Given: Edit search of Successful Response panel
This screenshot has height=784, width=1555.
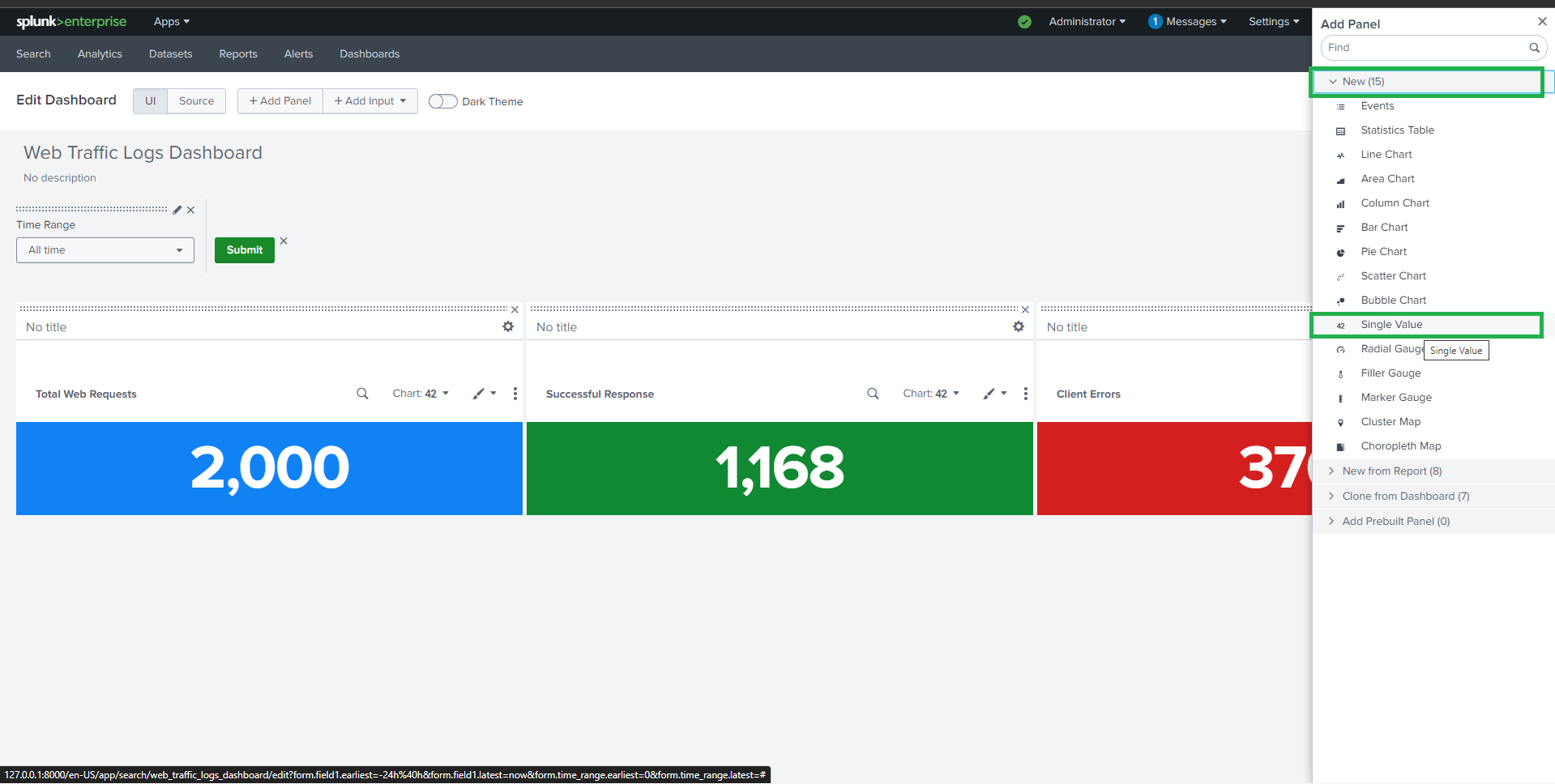Looking at the screenshot, I should click(873, 394).
